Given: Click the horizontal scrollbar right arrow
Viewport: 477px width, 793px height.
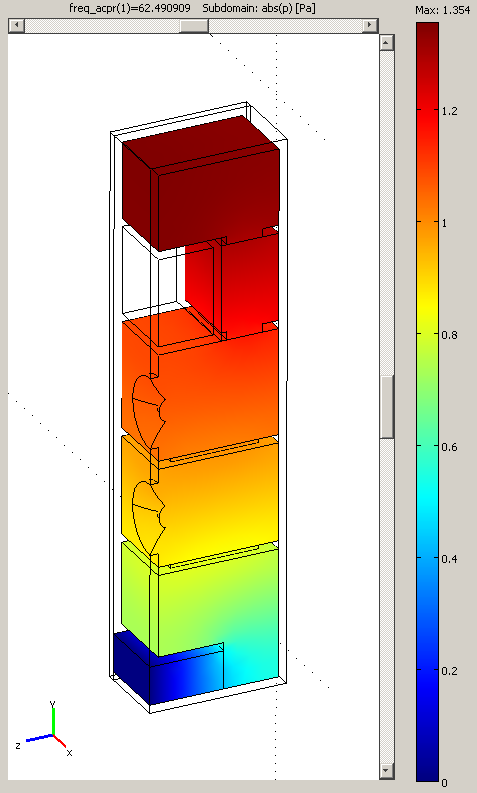Looking at the screenshot, I should (x=370, y=25).
